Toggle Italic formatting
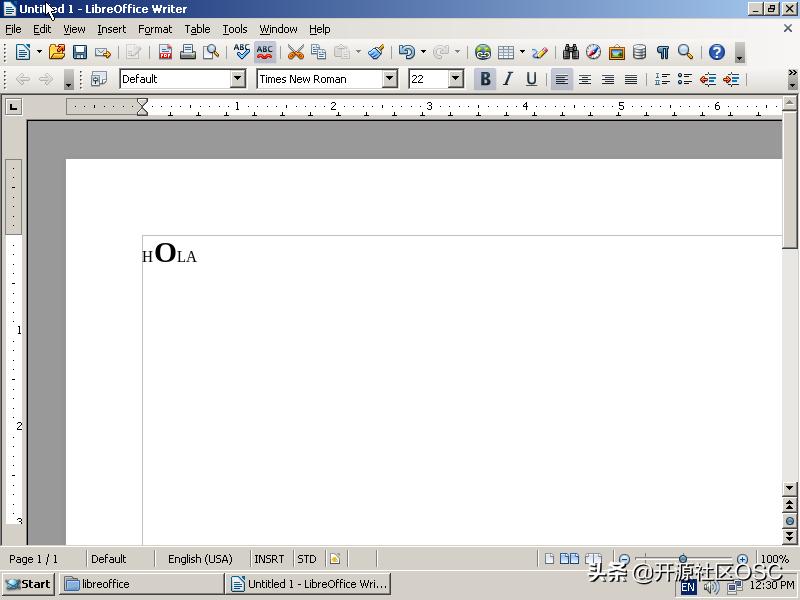 click(508, 79)
